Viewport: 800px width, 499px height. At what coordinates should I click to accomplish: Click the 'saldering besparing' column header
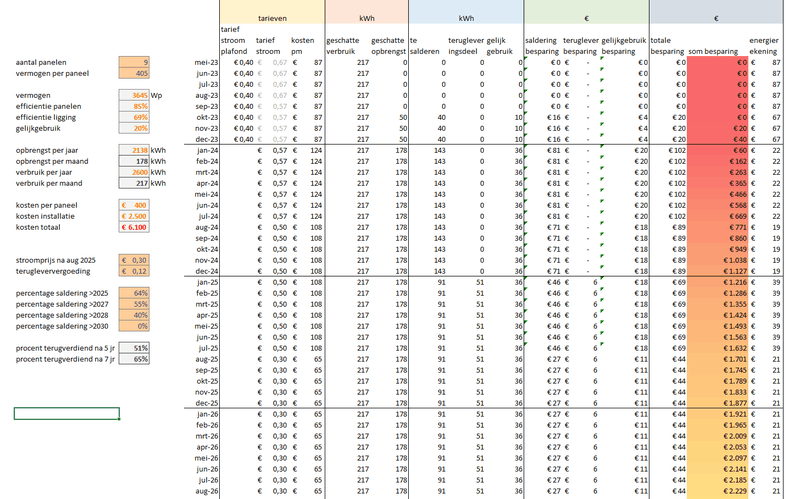[541, 46]
